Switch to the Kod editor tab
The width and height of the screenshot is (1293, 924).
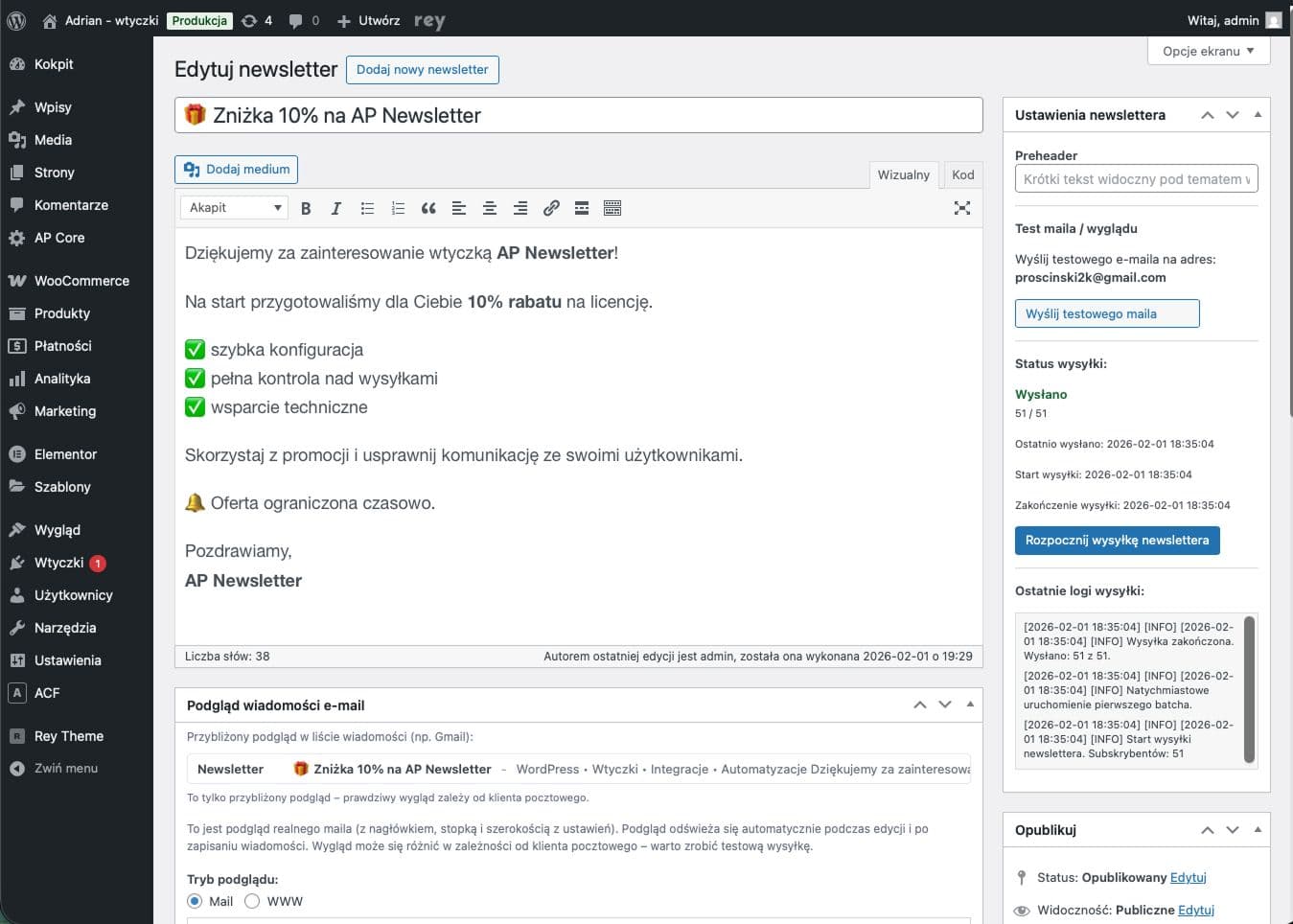(962, 174)
